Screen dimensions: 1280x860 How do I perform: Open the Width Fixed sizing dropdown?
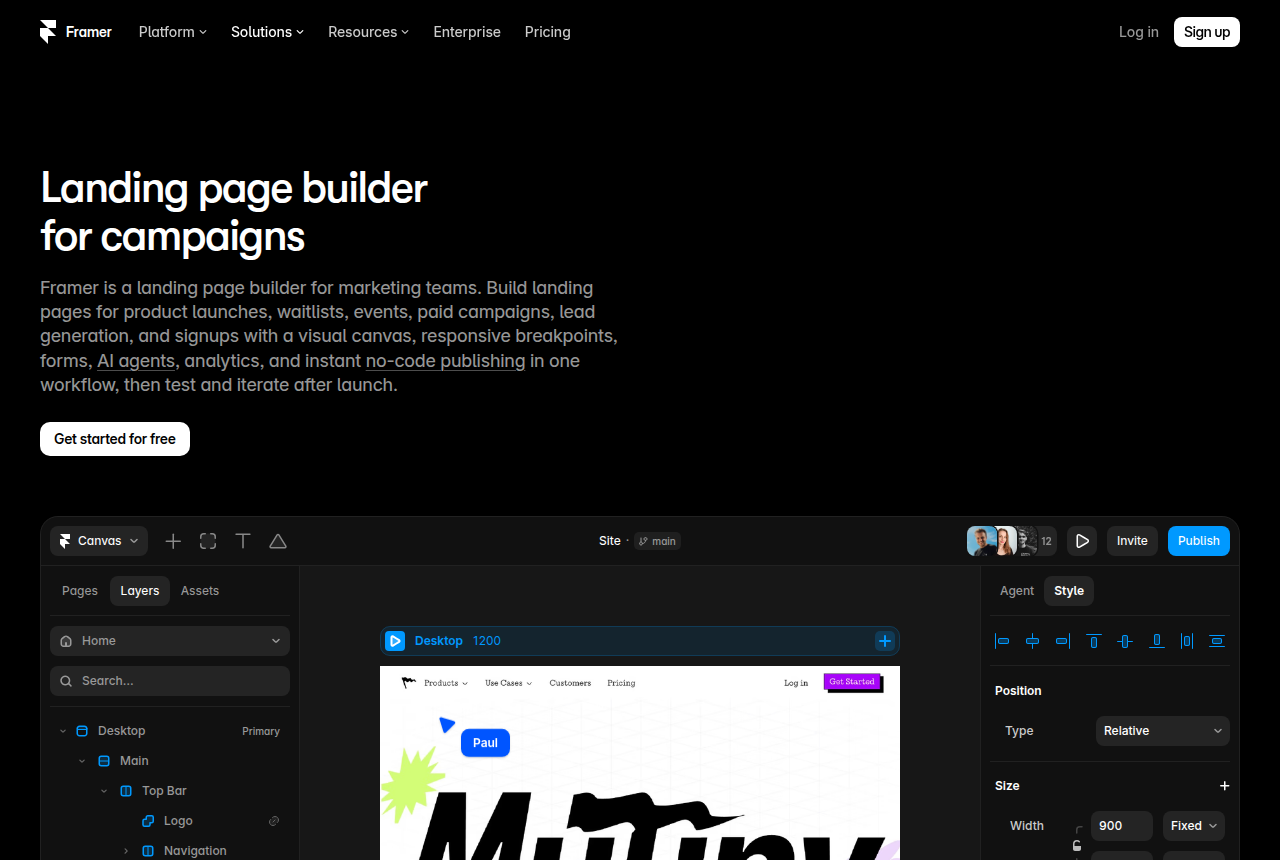(1194, 826)
